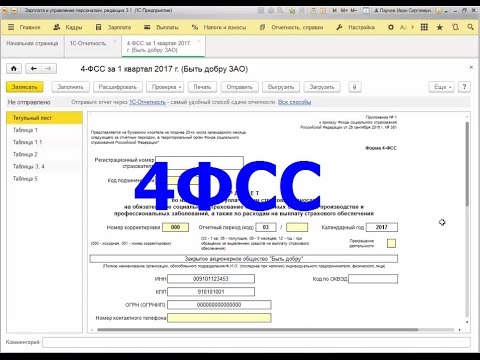
Task: Click the M- memory button
Action: (x=354, y=11)
